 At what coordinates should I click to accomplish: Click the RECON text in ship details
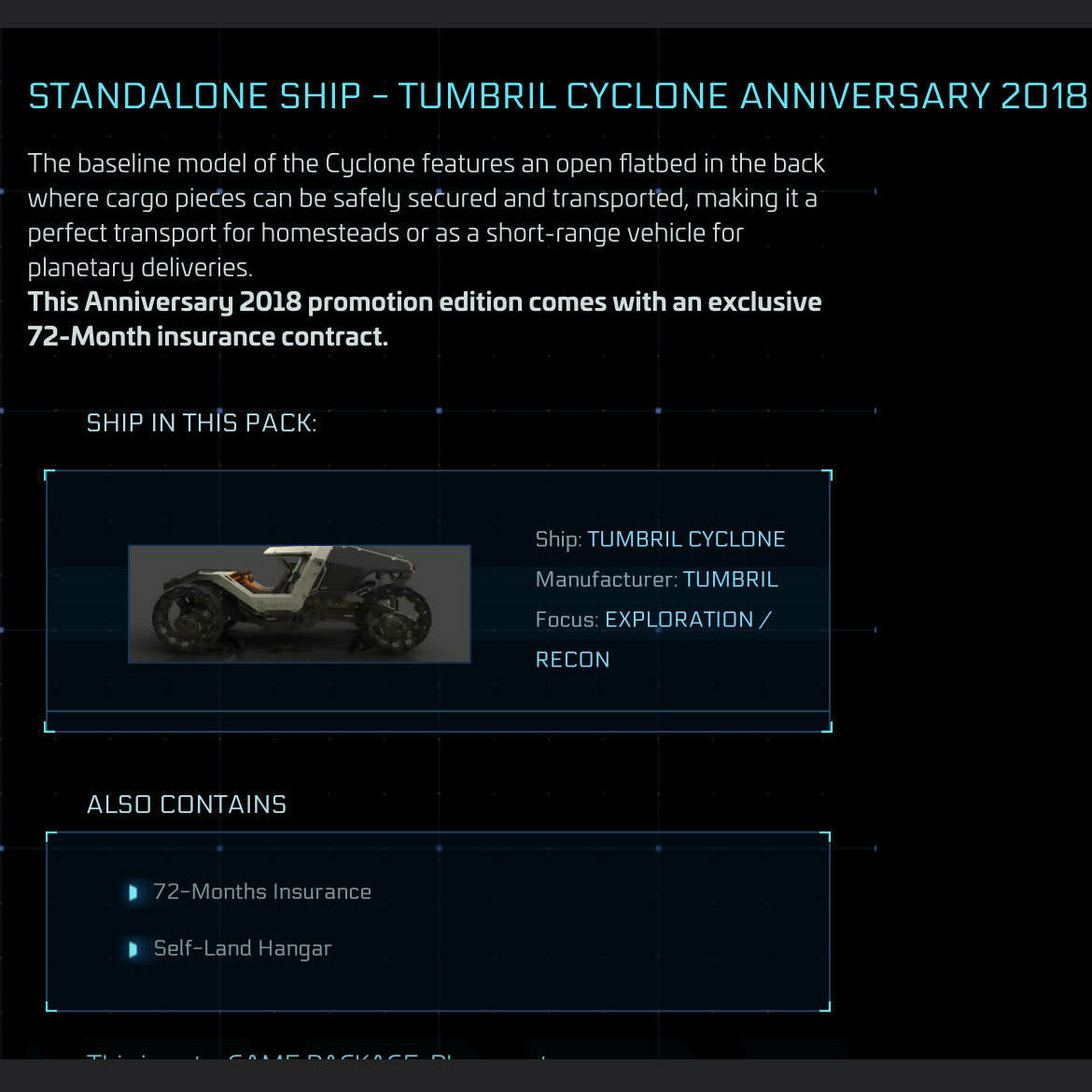(572, 660)
